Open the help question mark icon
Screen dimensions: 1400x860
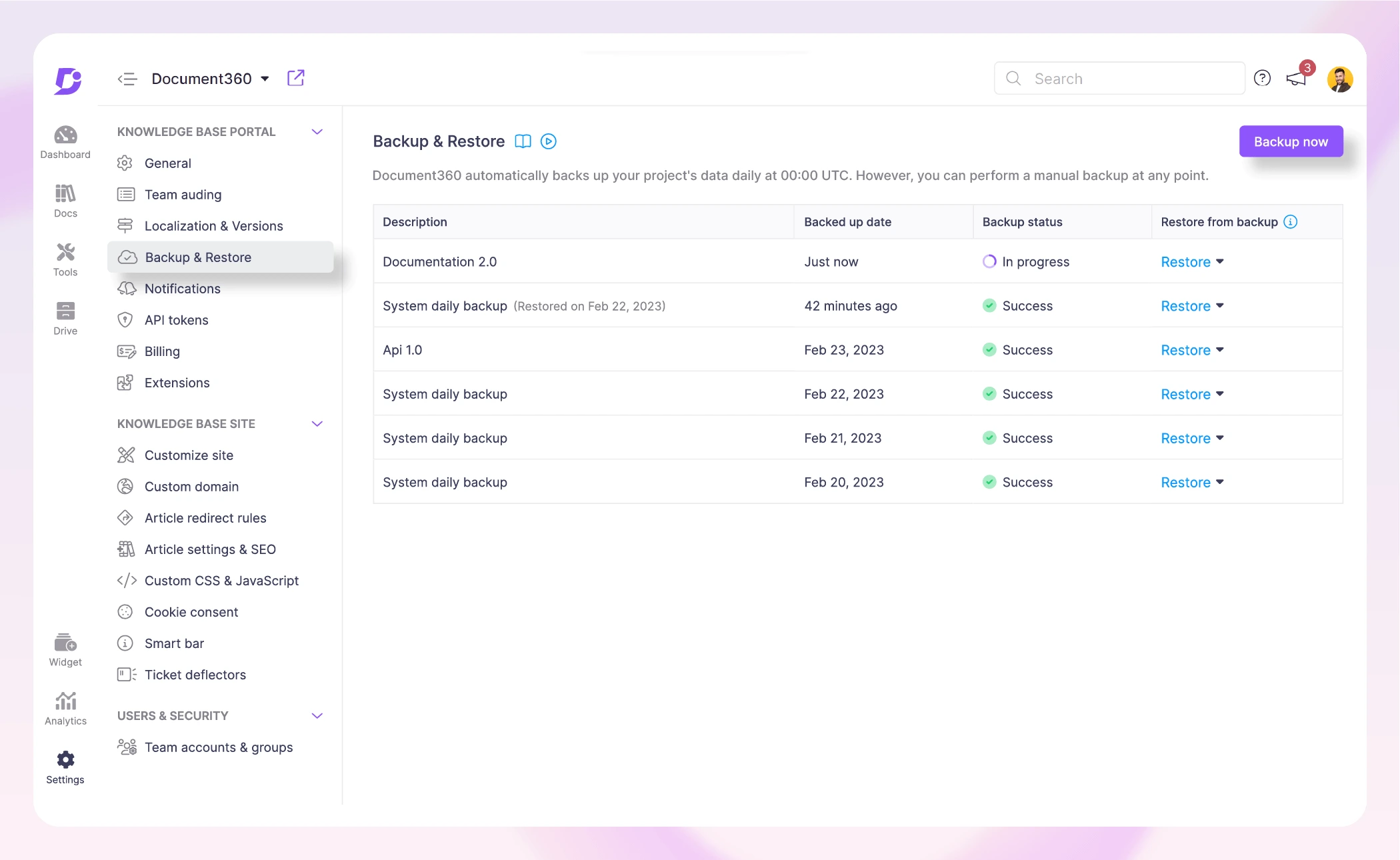[1262, 79]
